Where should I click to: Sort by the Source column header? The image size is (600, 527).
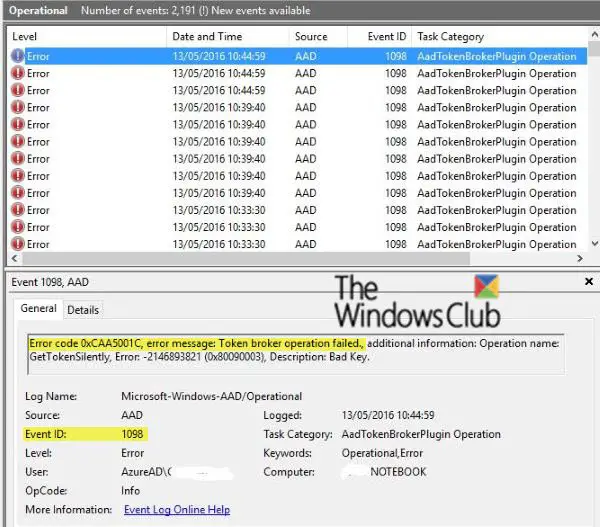pos(311,37)
